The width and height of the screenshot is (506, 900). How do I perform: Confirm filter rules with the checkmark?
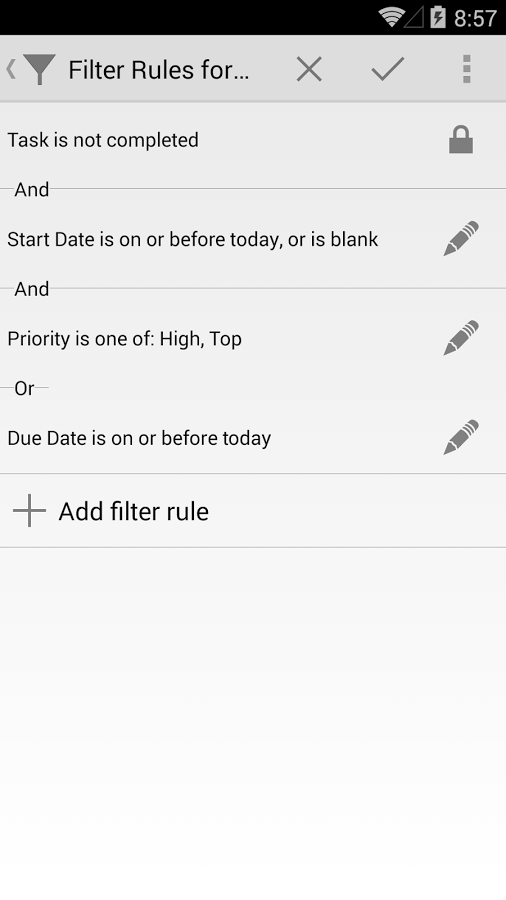tap(388, 69)
